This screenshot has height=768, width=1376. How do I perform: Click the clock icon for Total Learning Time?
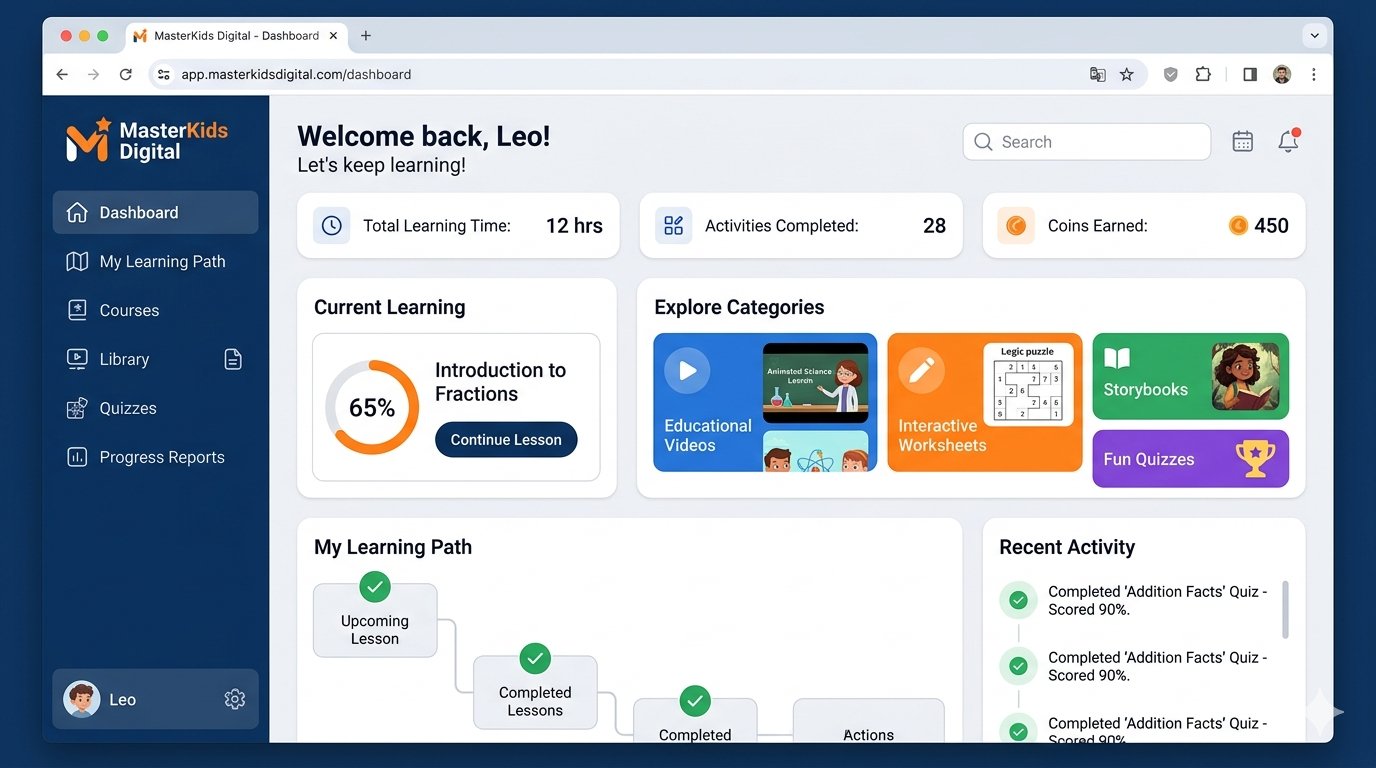(331, 226)
